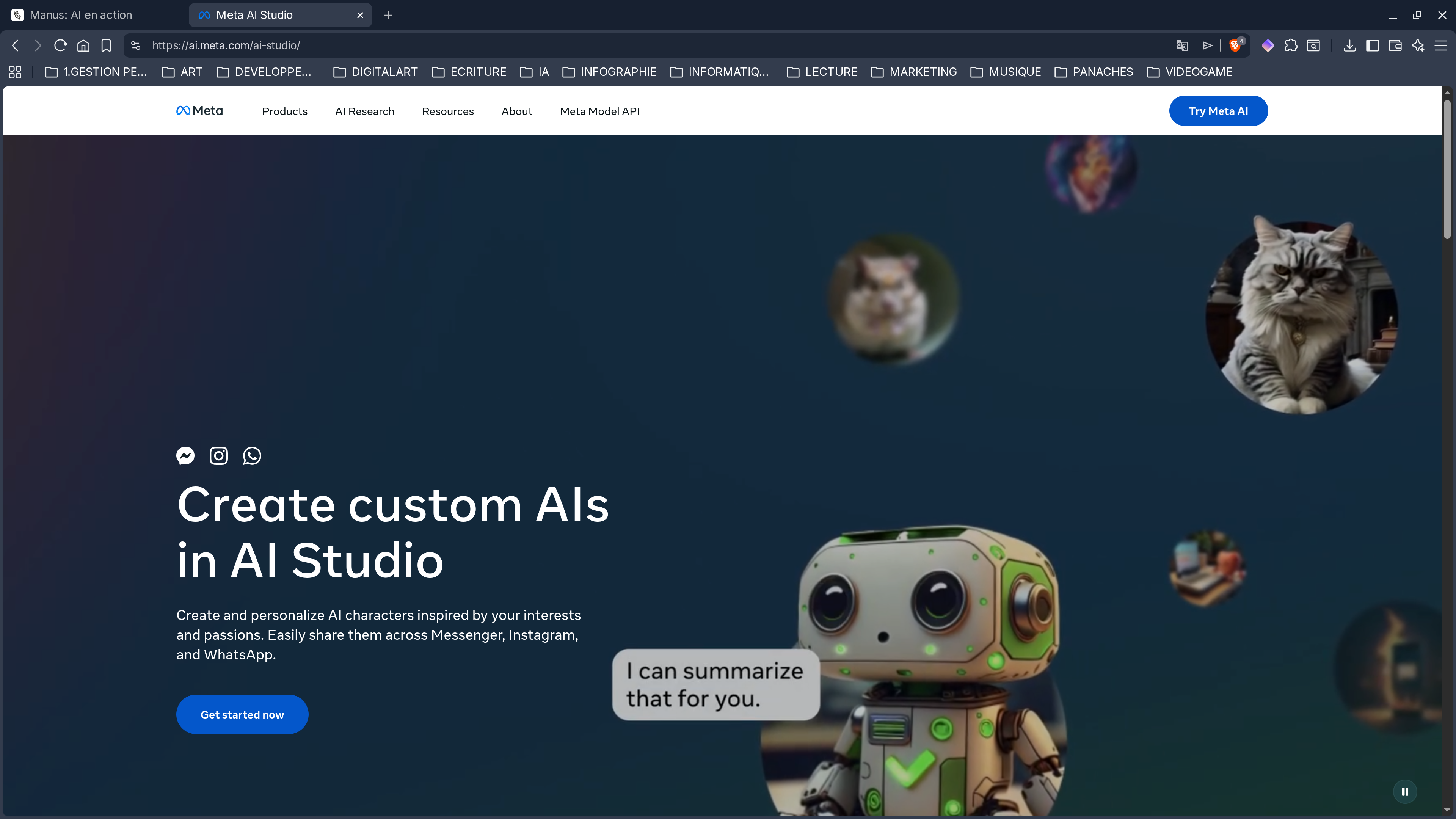Image resolution: width=1456 pixels, height=819 pixels.
Task: Pause the hero animation
Action: tap(1405, 792)
